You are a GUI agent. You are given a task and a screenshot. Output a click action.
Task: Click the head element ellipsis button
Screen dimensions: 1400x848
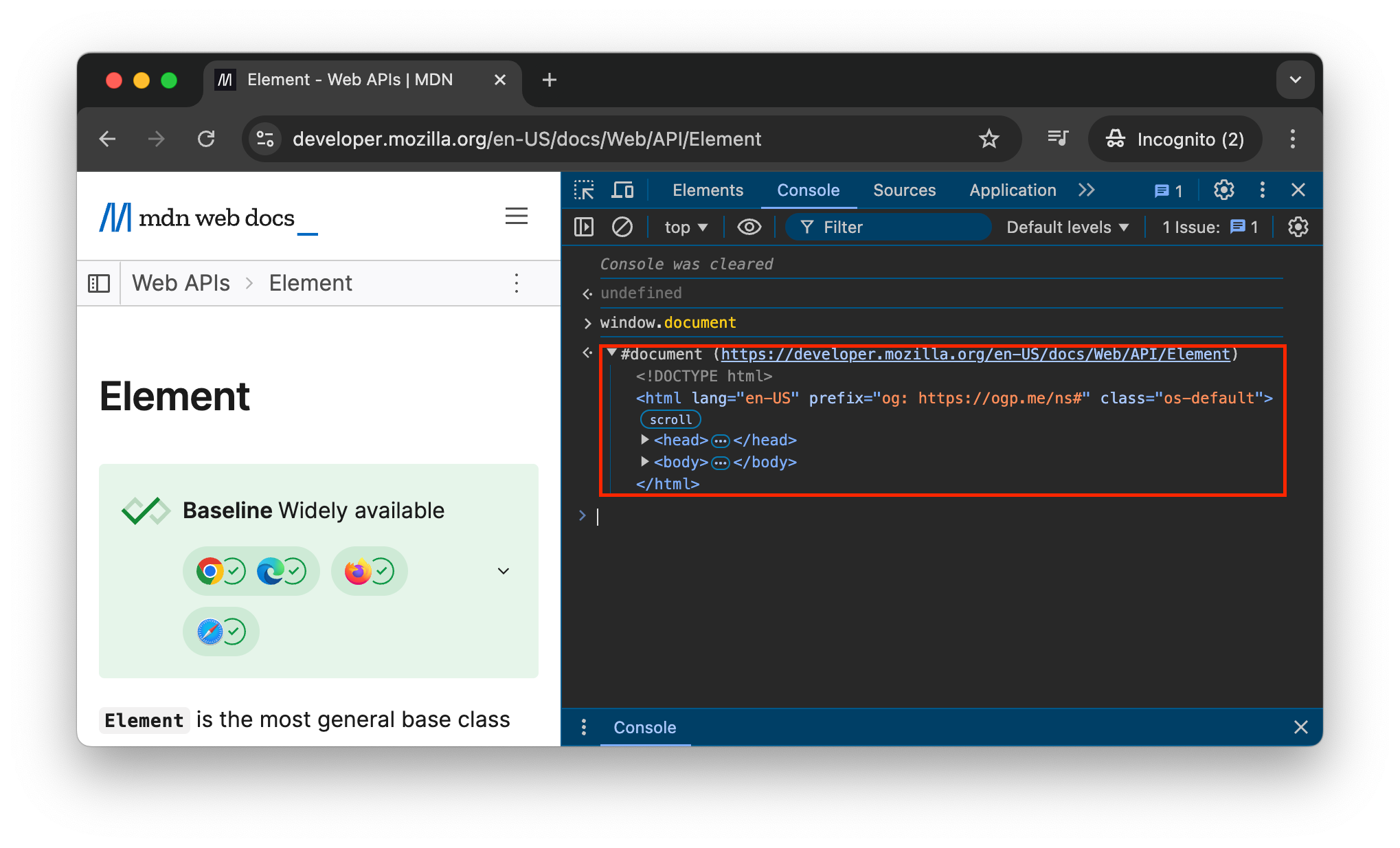(x=720, y=441)
